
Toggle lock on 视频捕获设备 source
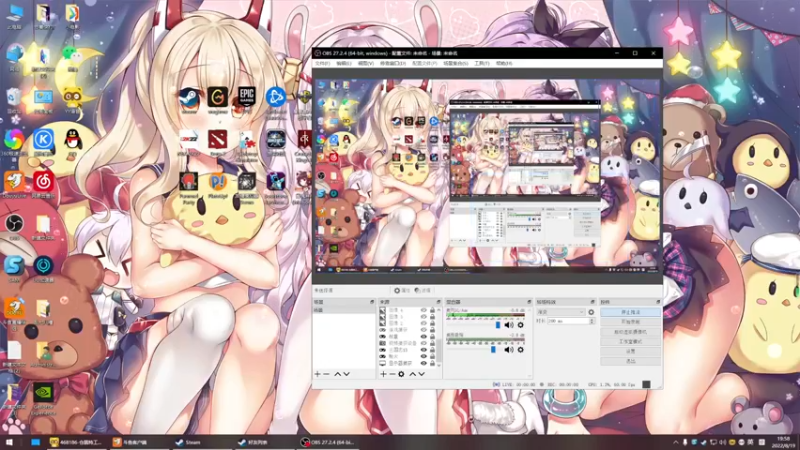coord(432,343)
